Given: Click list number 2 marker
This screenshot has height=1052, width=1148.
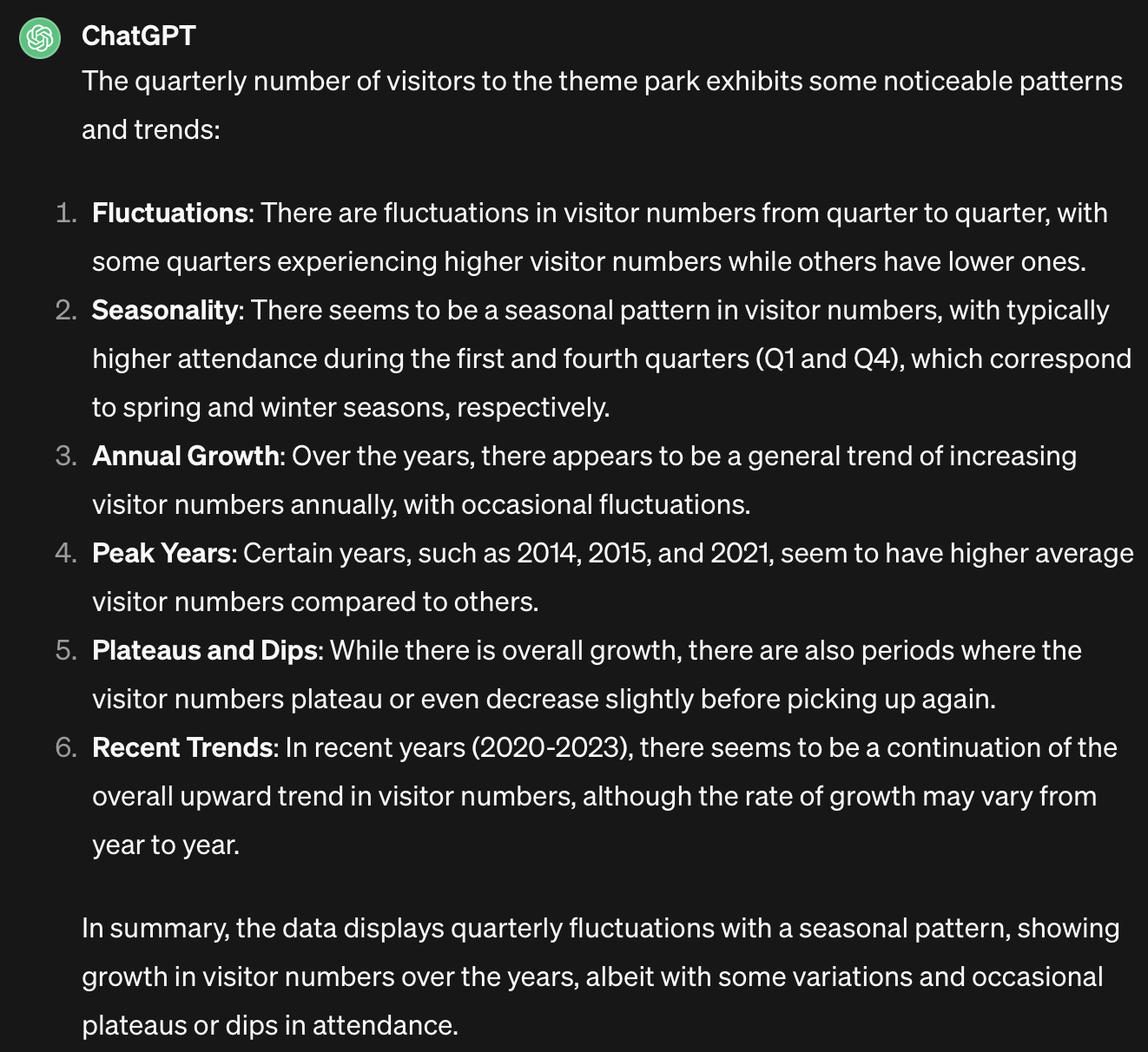Looking at the screenshot, I should 66,311.
